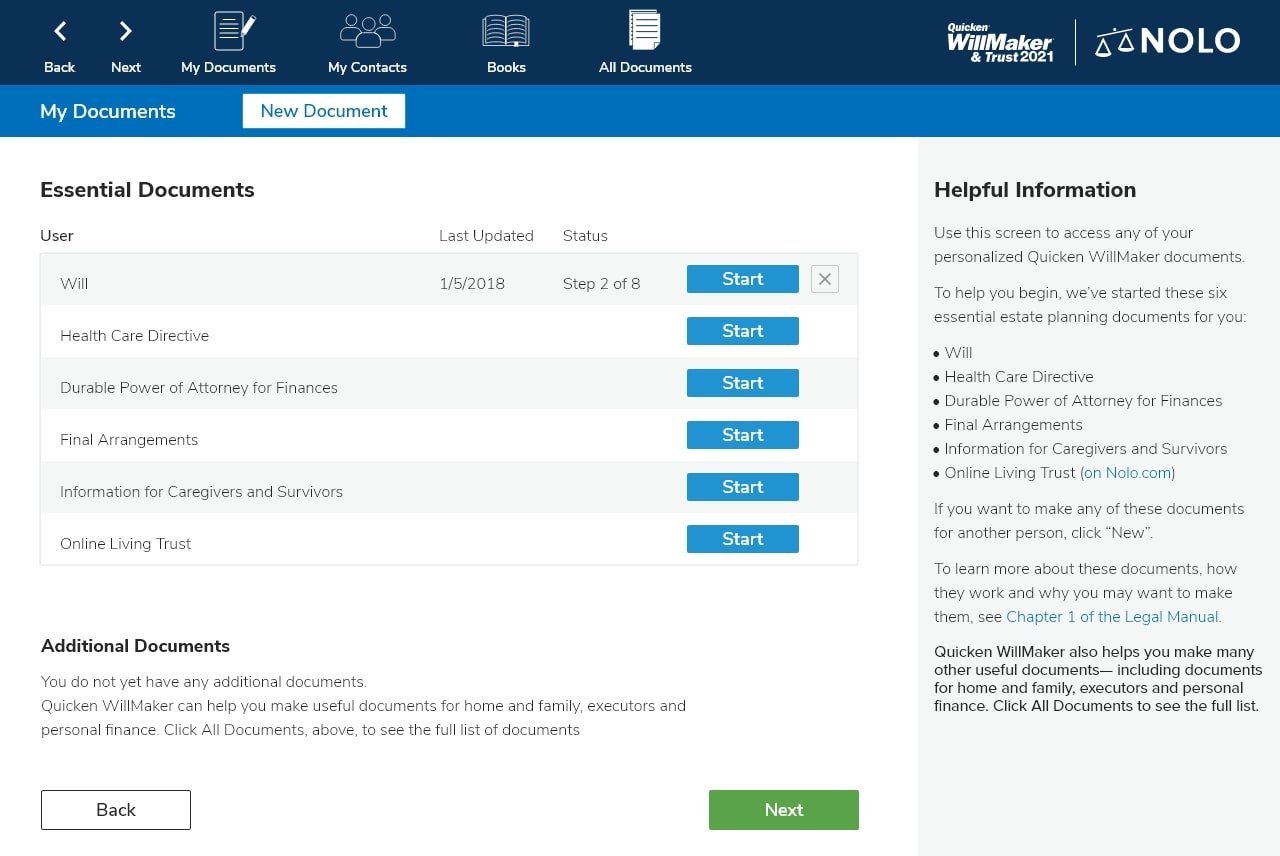
Task: Start the Final Arrangements document
Action: [x=742, y=435]
